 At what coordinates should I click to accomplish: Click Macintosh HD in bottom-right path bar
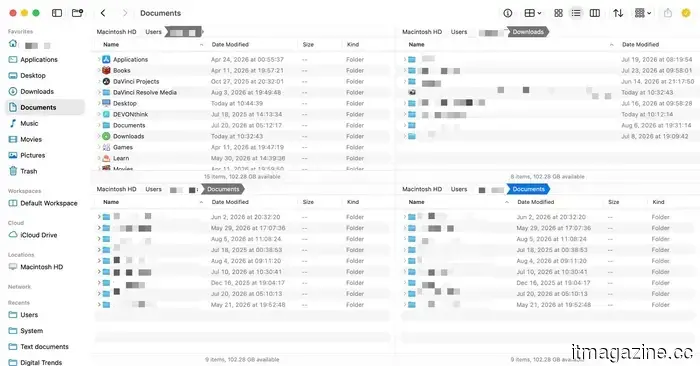pos(422,189)
